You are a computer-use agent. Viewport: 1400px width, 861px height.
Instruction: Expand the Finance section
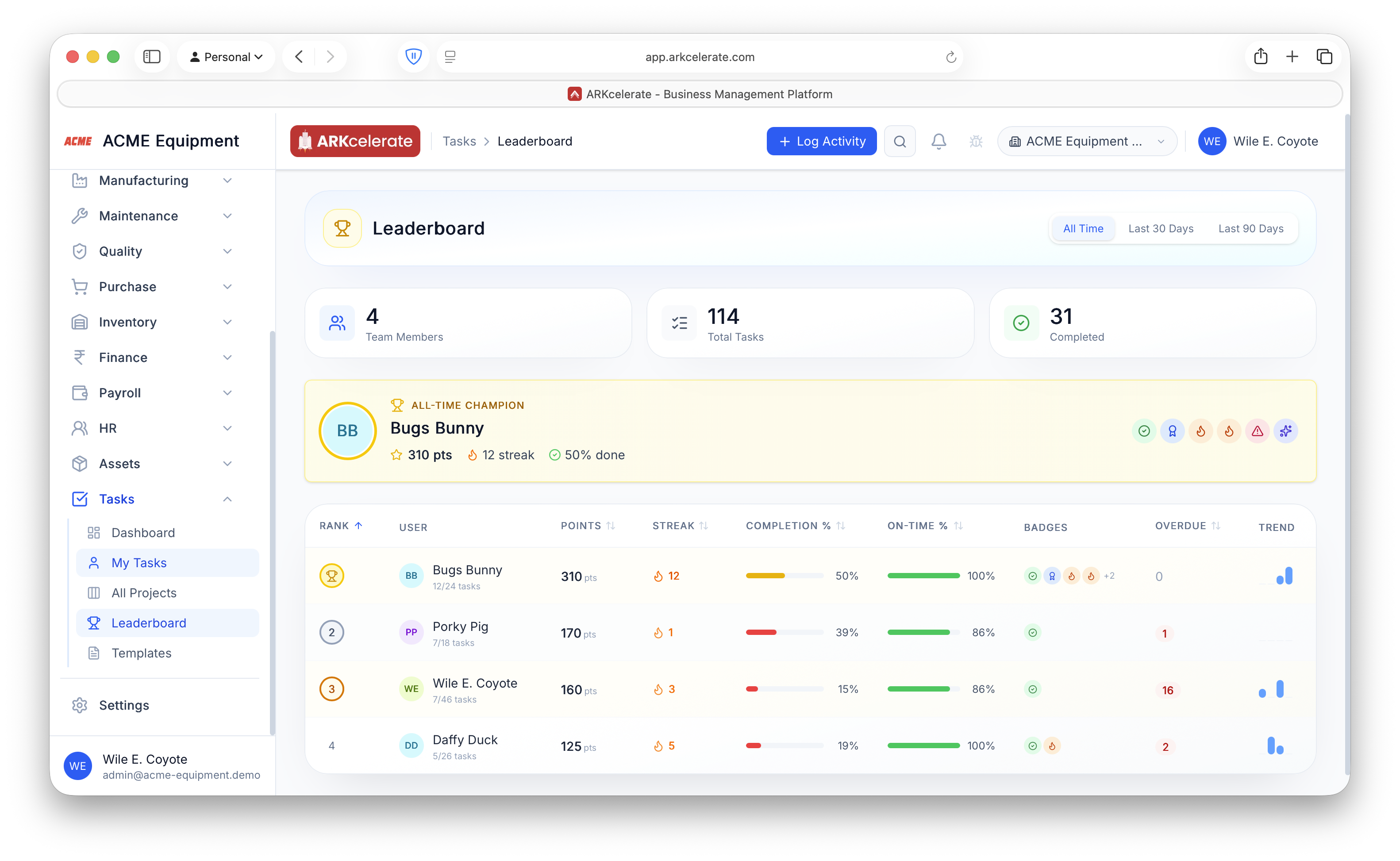(x=154, y=357)
